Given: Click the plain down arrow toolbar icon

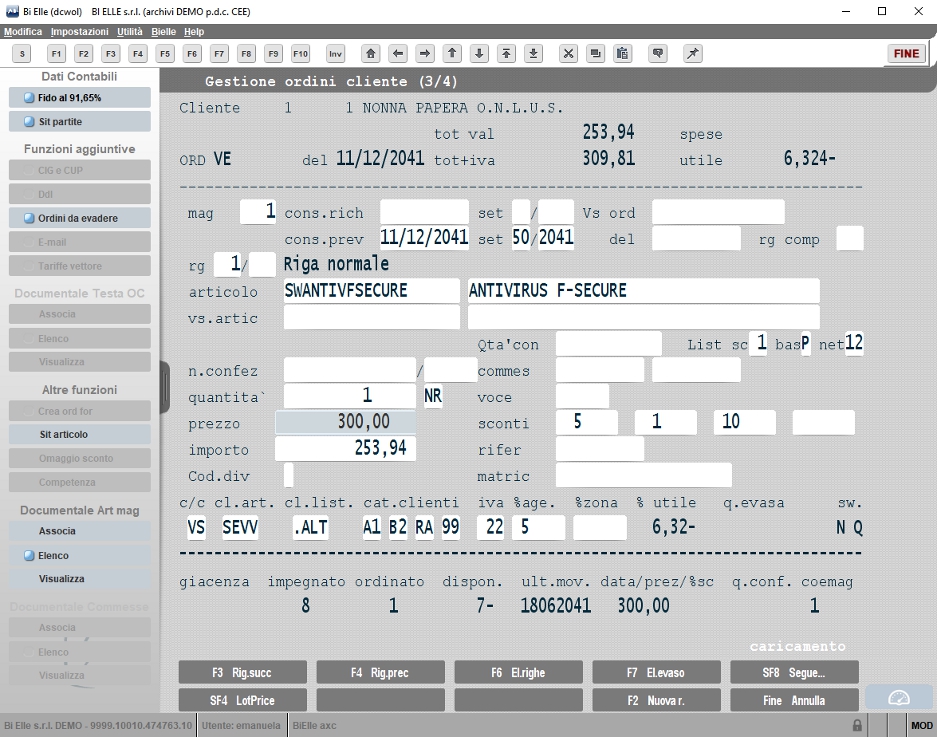Looking at the screenshot, I should (x=479, y=54).
